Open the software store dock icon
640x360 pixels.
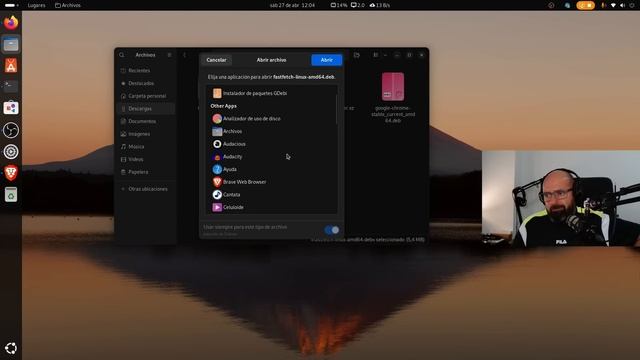[x=11, y=108]
